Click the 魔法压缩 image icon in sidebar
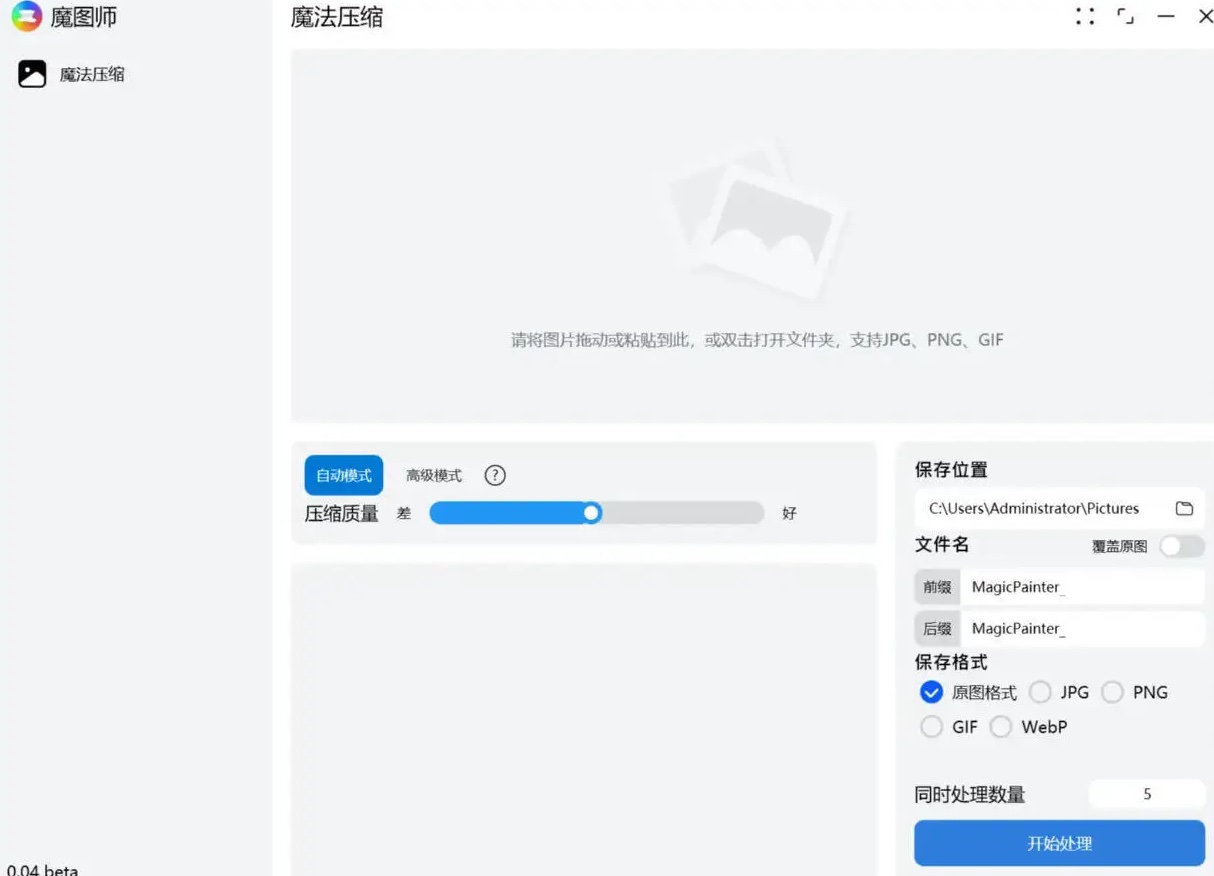Screen dimensions: 1214x876 (x=32, y=74)
